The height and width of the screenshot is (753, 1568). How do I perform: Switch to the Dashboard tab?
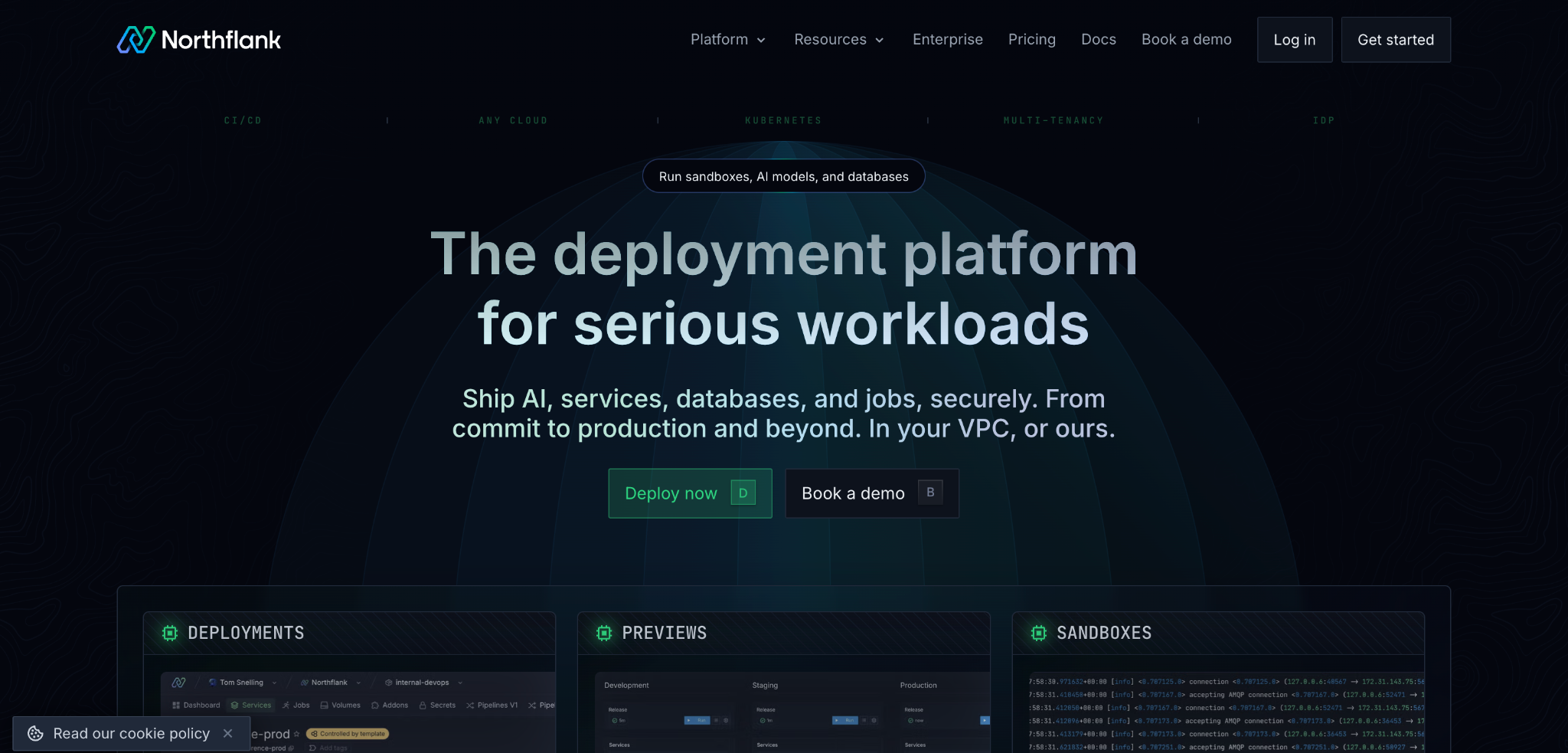tap(196, 706)
